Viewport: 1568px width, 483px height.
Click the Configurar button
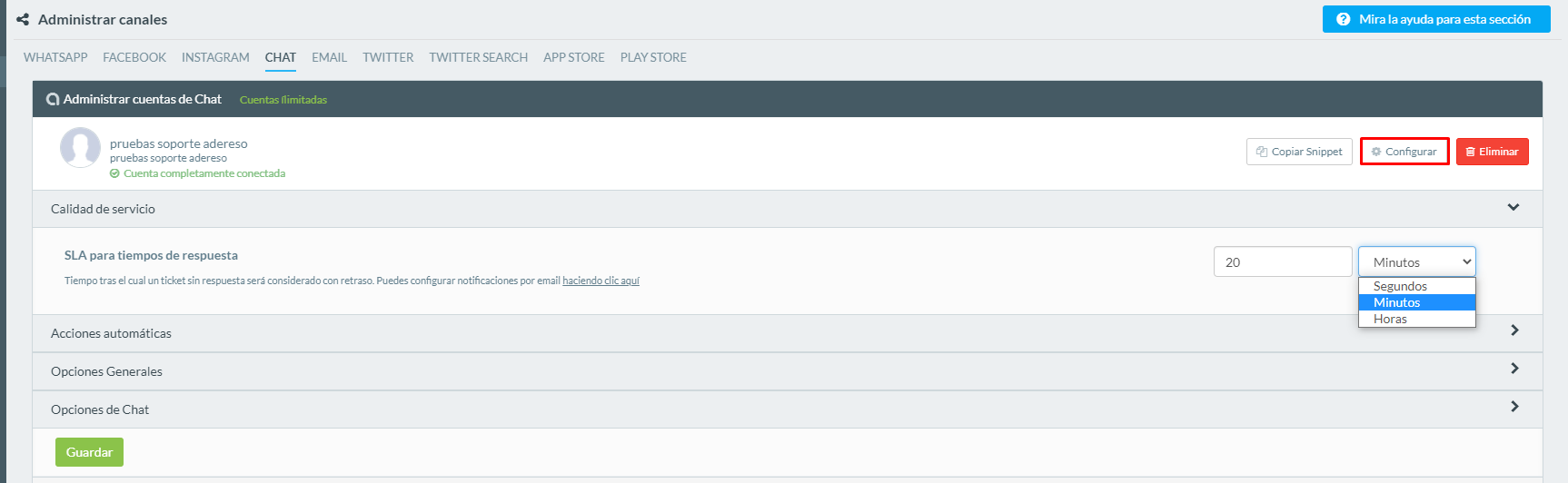[x=1404, y=152]
